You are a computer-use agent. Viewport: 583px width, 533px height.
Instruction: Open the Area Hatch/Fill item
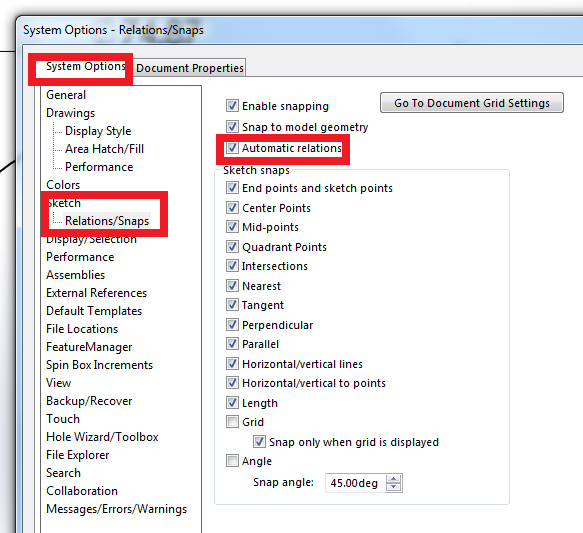[104, 149]
